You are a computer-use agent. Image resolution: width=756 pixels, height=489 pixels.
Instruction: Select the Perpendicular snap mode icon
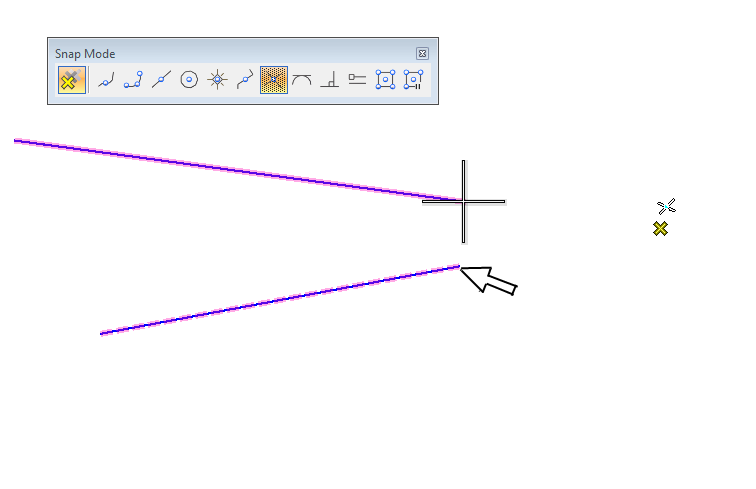click(x=329, y=80)
